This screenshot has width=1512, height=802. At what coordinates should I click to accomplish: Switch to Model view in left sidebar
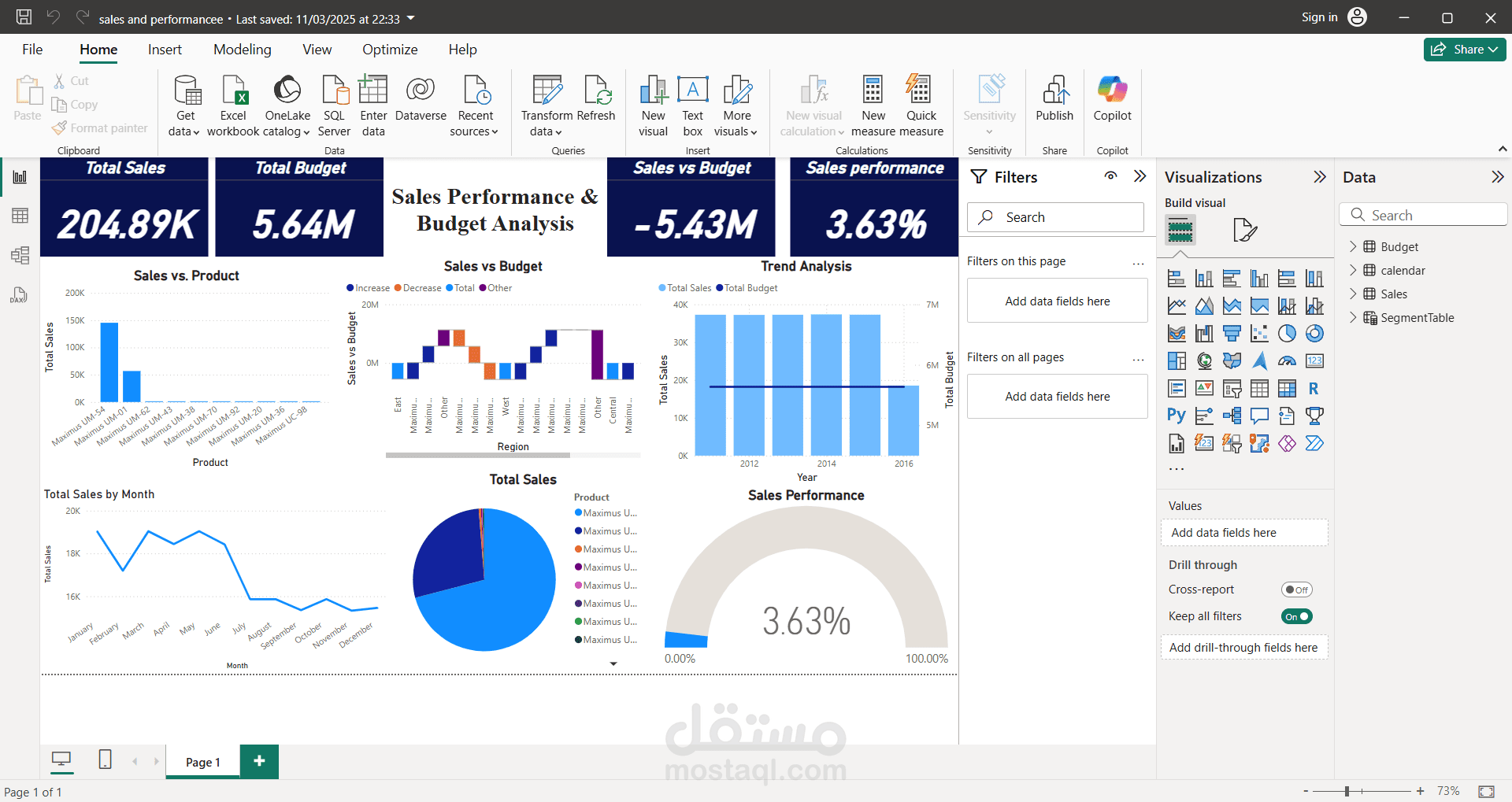tap(20, 255)
